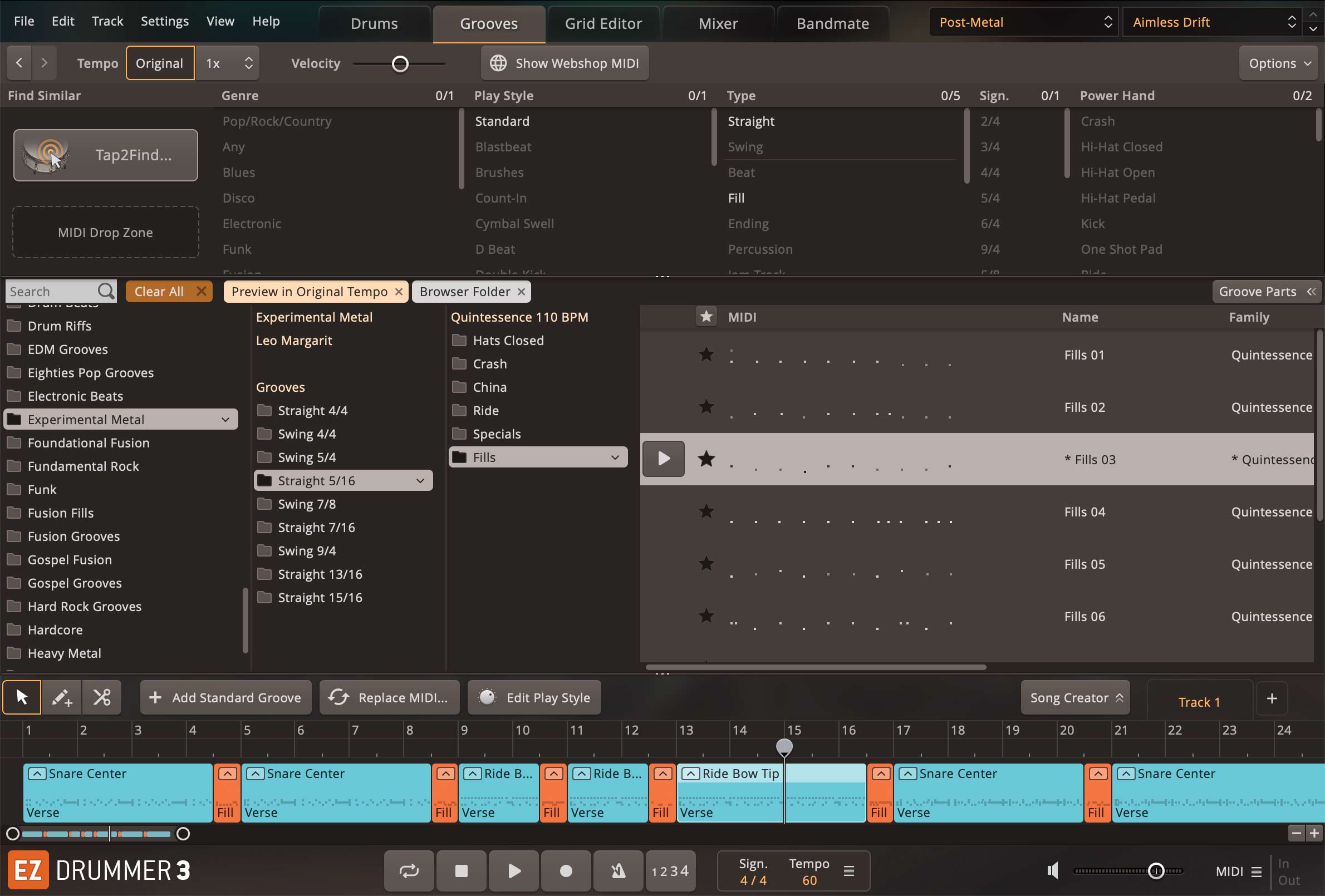Screen dimensions: 1325x896
Task: Add a new track with plus icon
Action: pyautogui.click(x=1272, y=698)
